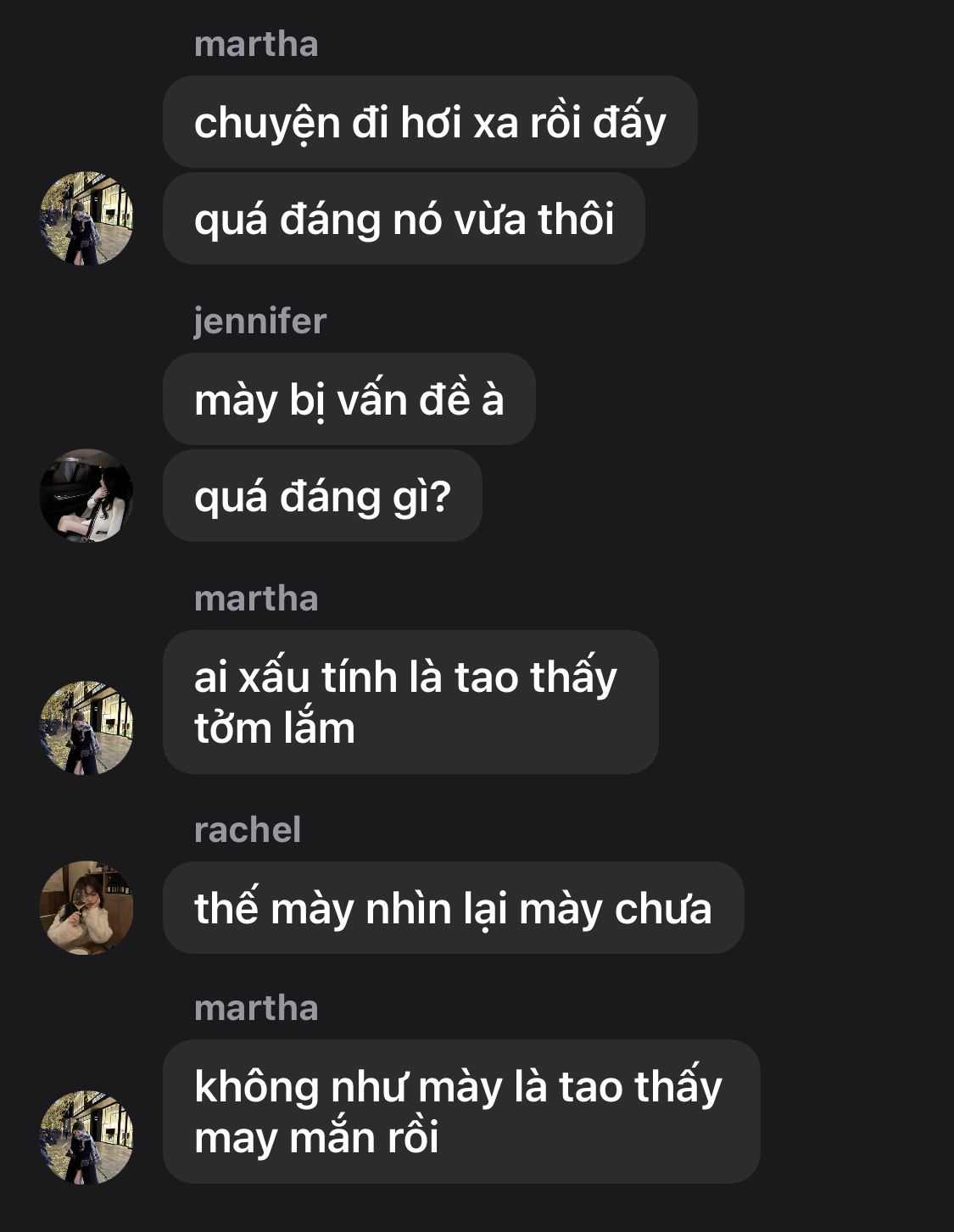Image resolution: width=954 pixels, height=1232 pixels.
Task: Tap martha's avatar beside 'tởm lắm' message
Action: pos(86,727)
